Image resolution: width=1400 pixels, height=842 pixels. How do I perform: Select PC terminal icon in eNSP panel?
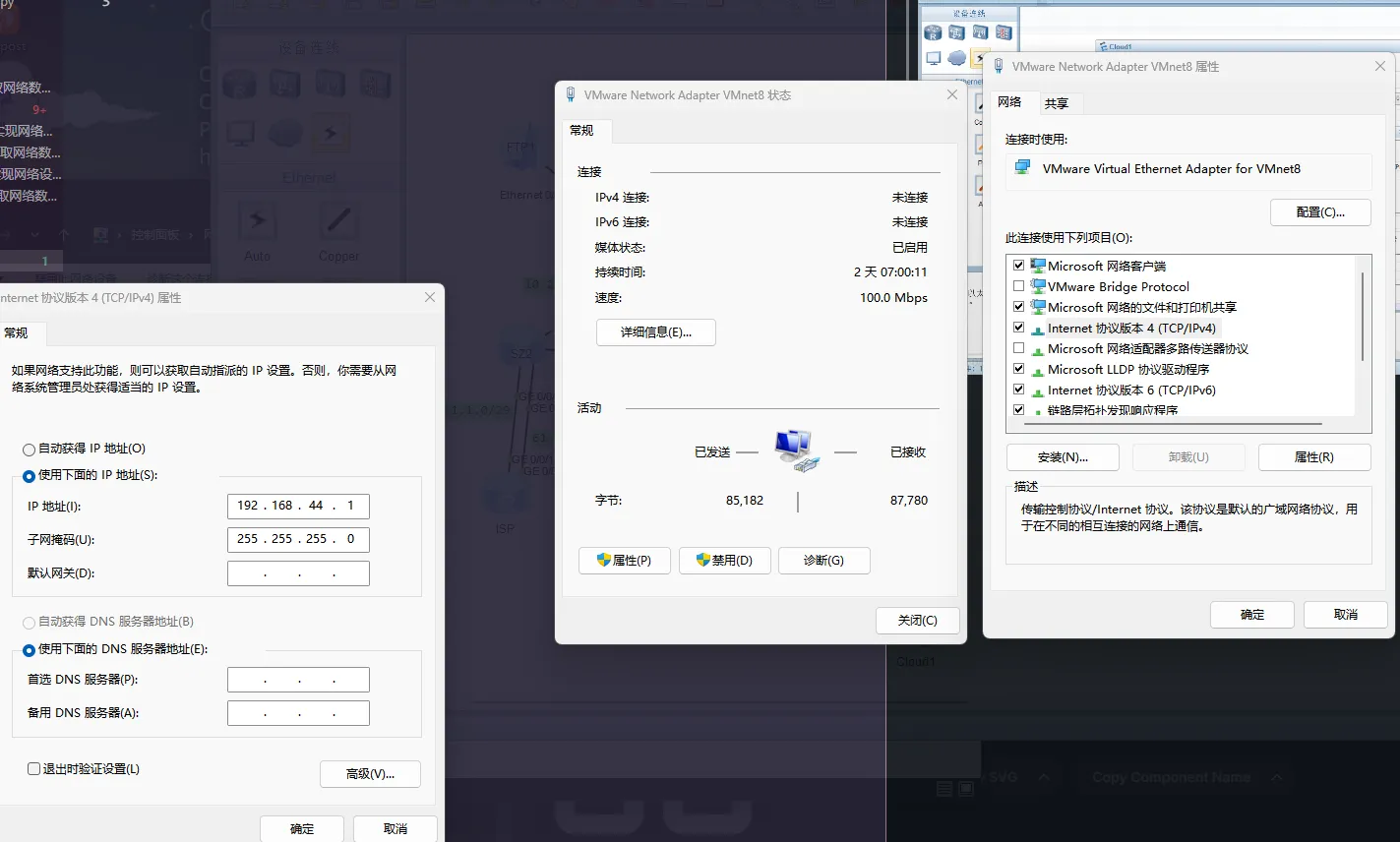(x=934, y=58)
